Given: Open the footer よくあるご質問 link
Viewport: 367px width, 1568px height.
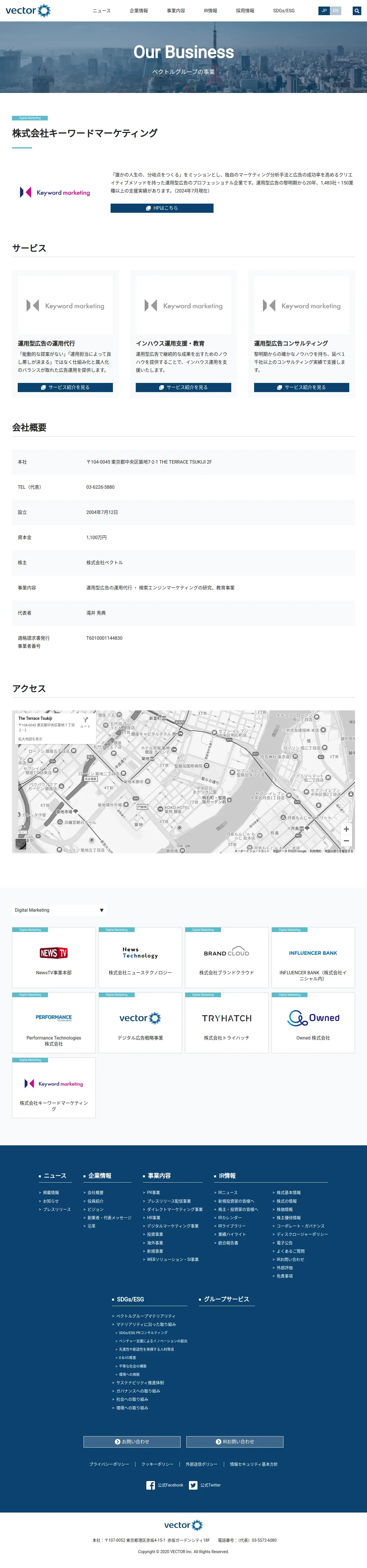Looking at the screenshot, I should point(290,1251).
